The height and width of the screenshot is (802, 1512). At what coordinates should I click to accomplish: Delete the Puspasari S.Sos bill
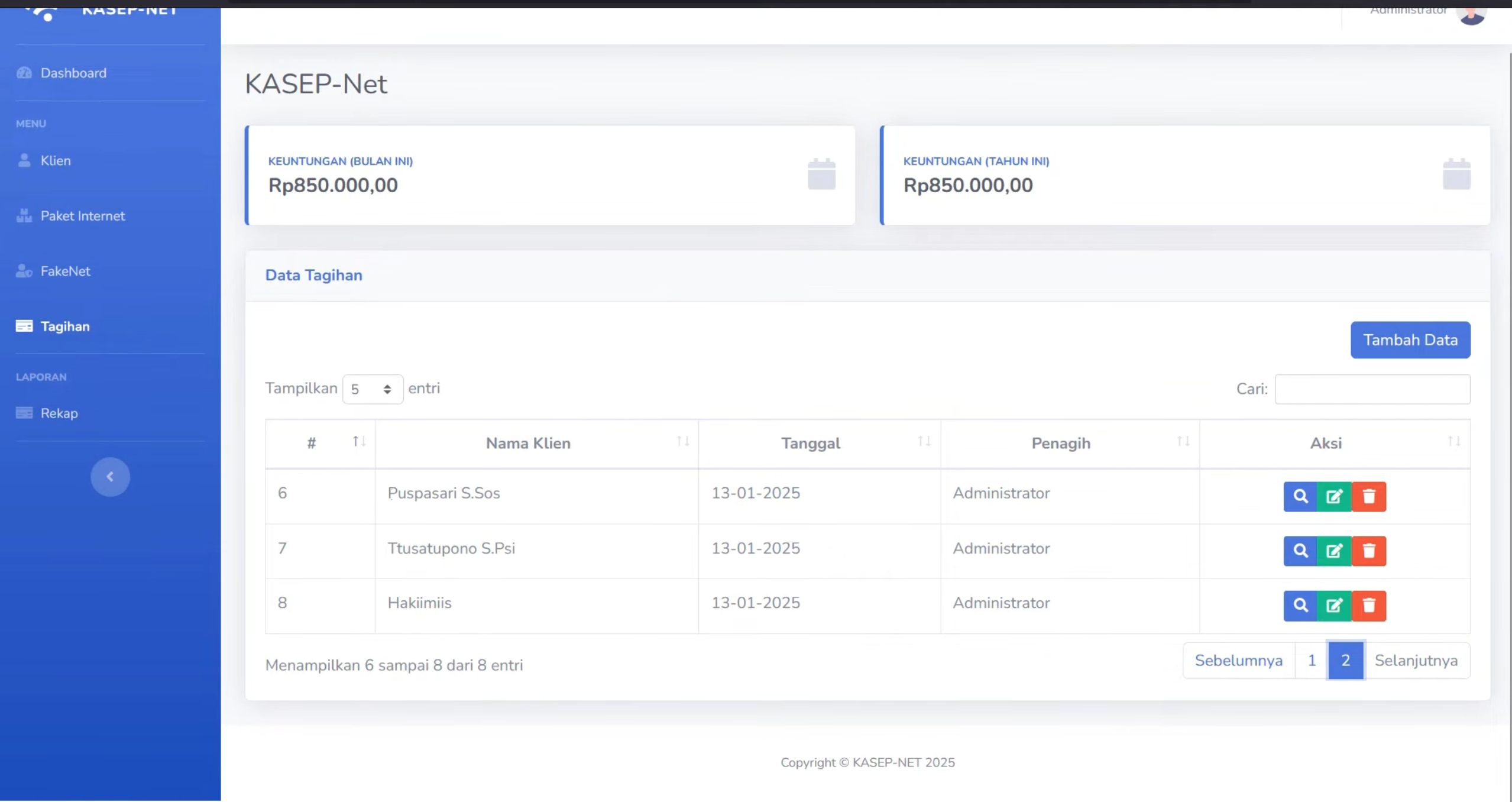pos(1369,496)
